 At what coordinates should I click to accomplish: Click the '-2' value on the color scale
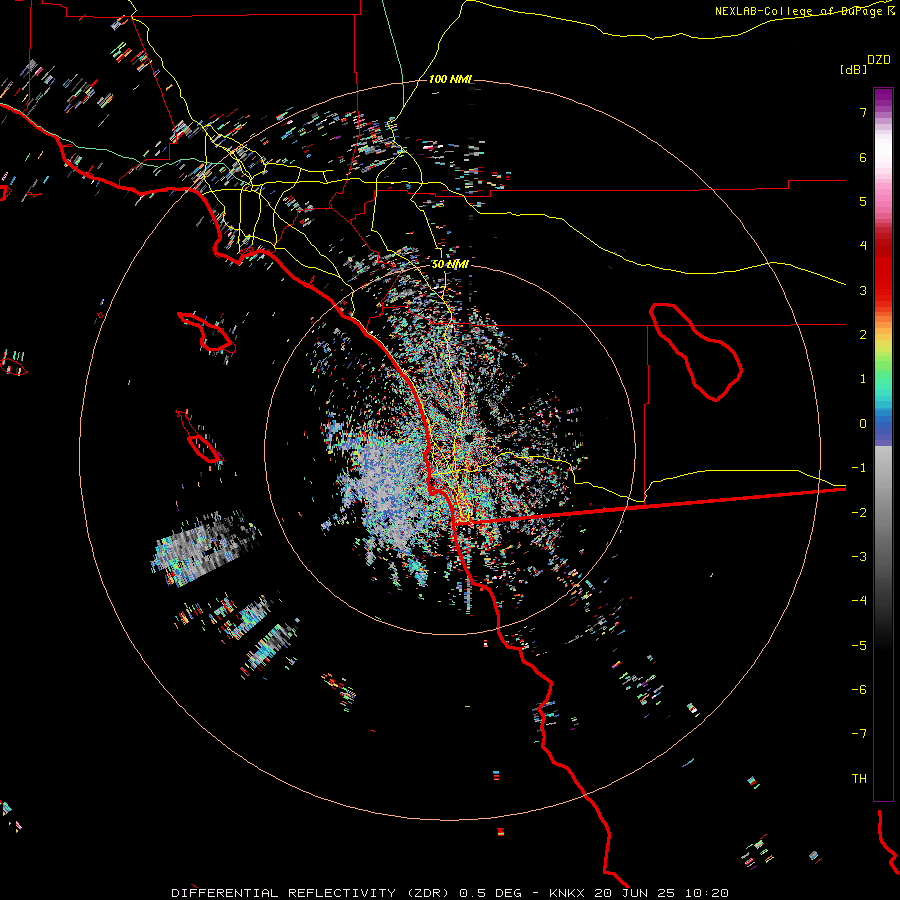[x=859, y=512]
